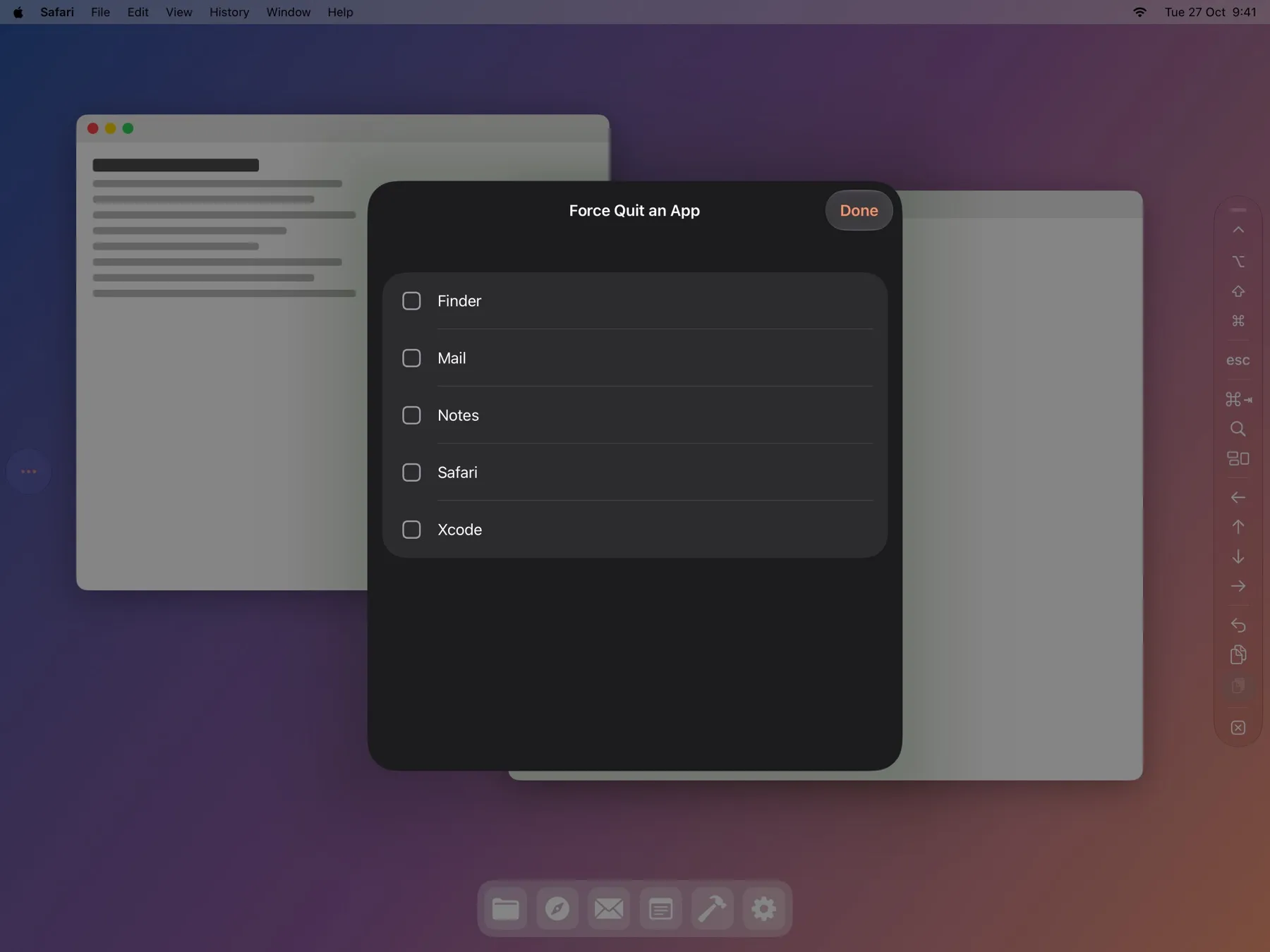The width and height of the screenshot is (1270, 952).
Task: Click the green zoom button on background window
Action: tap(128, 128)
